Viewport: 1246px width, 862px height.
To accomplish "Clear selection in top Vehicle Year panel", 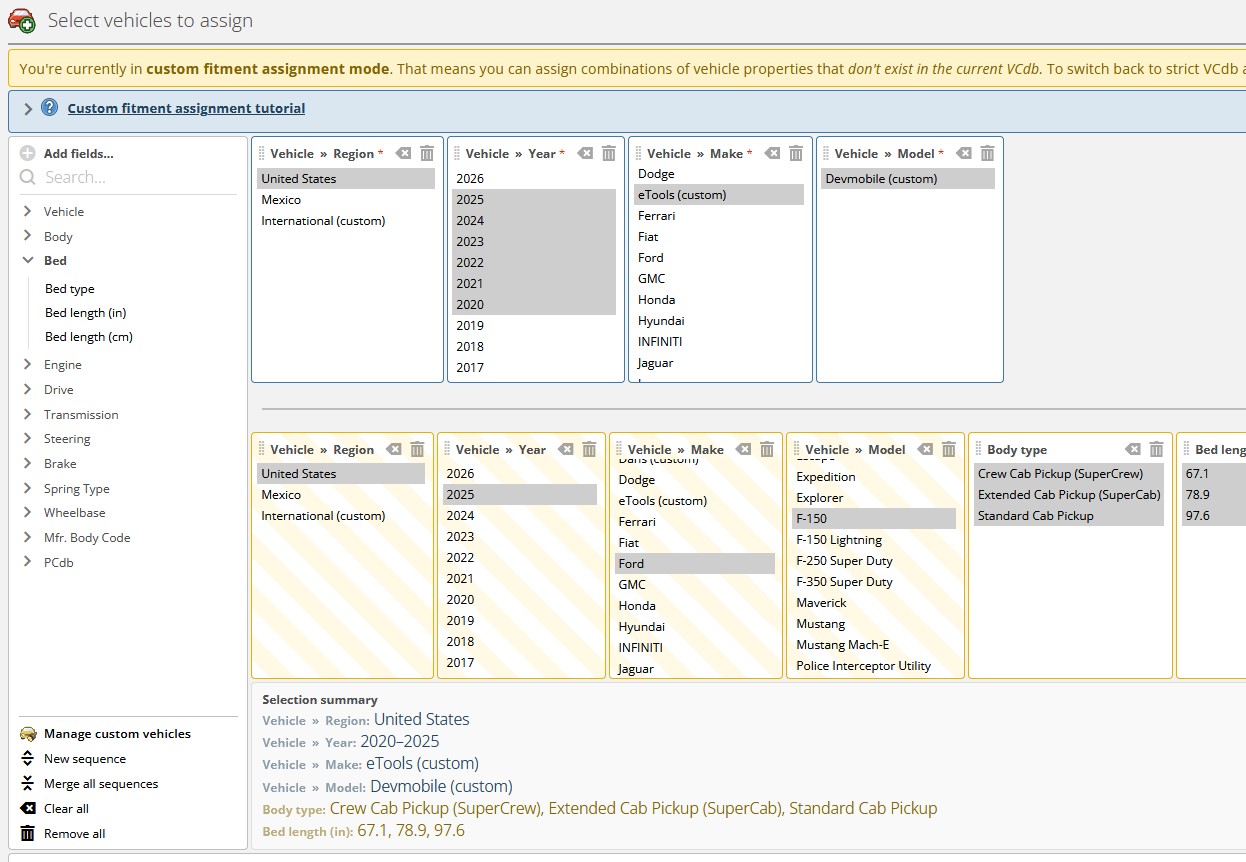I will pos(585,153).
